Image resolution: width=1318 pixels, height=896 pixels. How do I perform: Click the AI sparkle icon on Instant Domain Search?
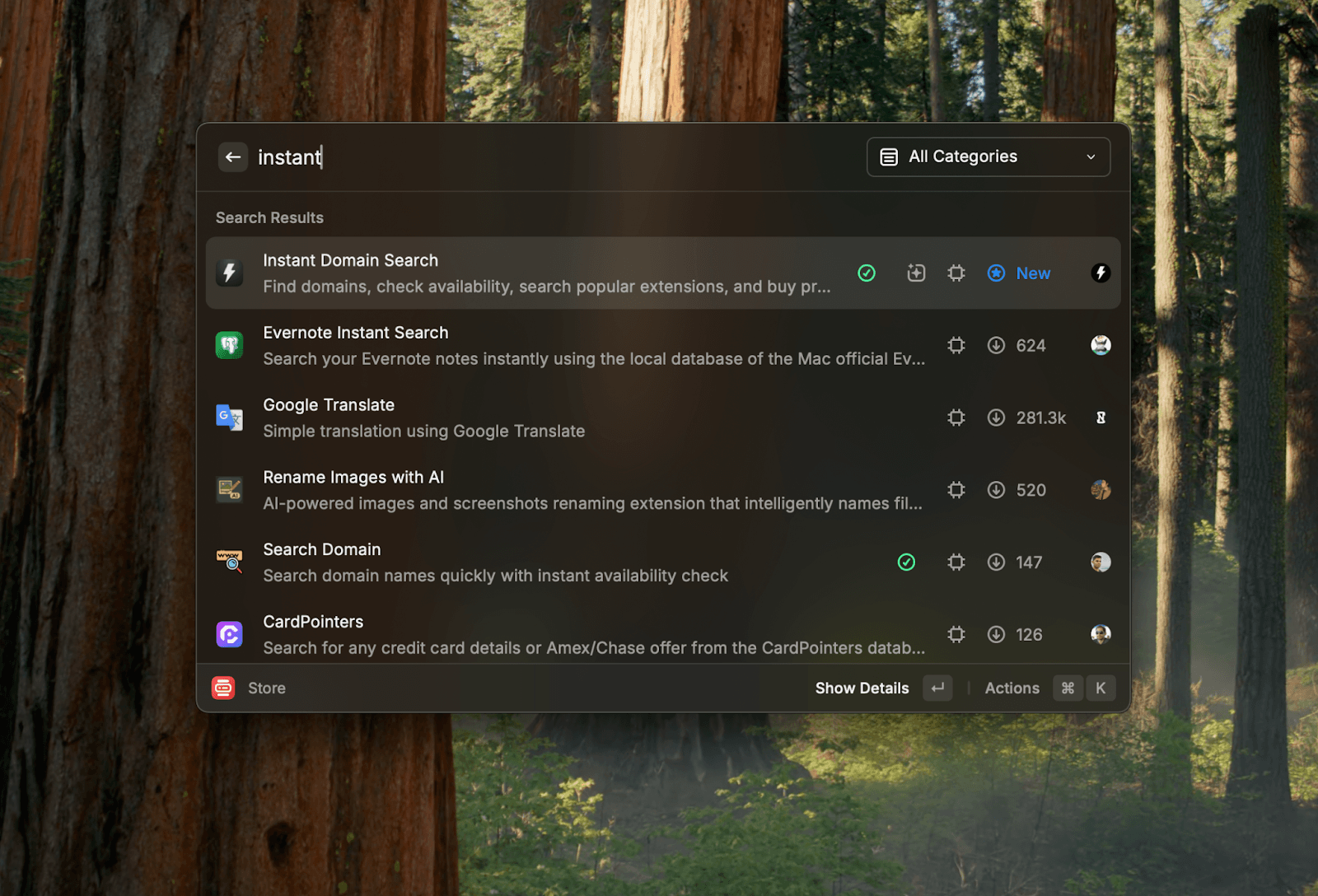click(x=916, y=273)
